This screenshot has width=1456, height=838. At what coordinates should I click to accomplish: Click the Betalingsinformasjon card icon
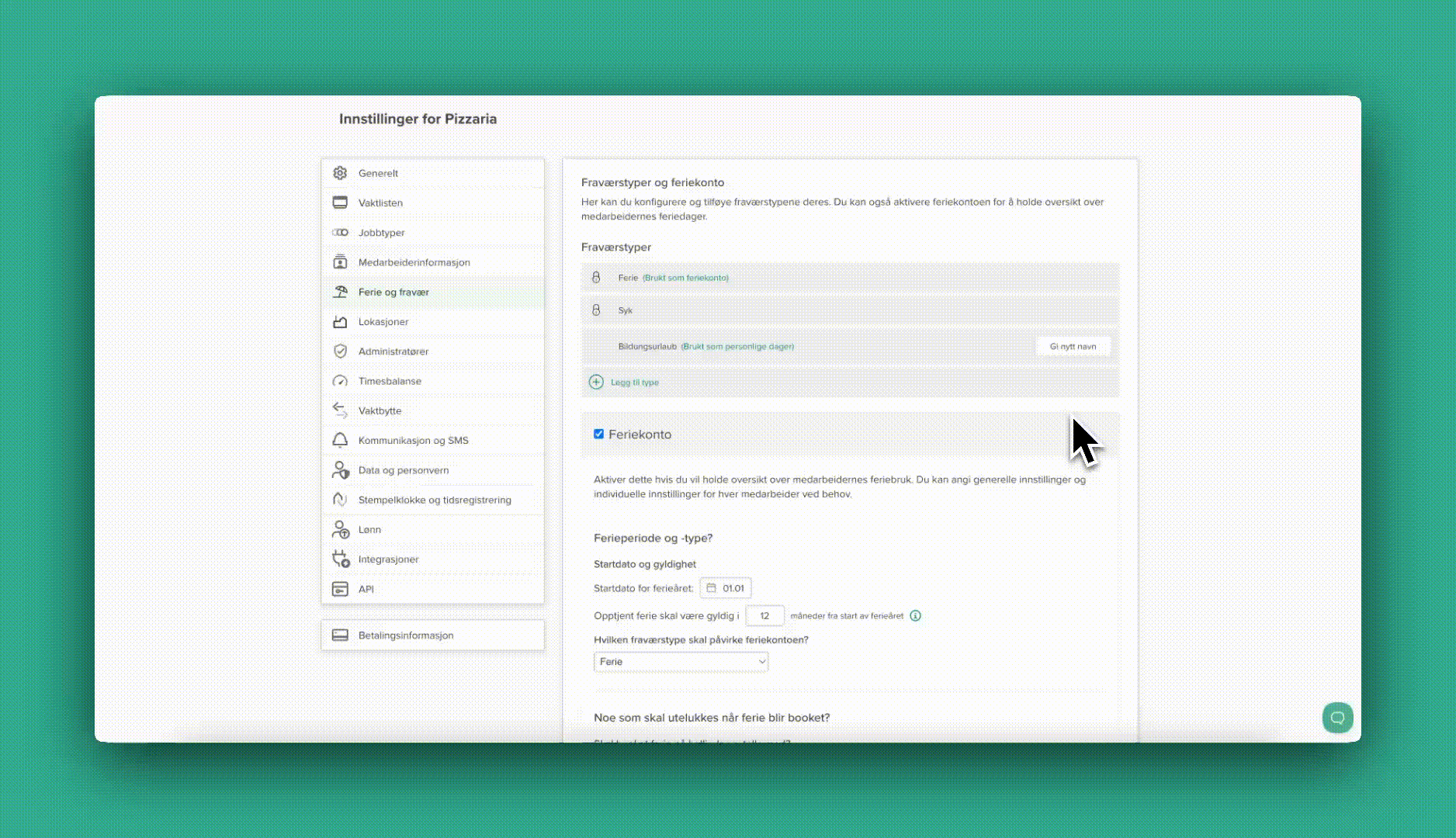(340, 635)
